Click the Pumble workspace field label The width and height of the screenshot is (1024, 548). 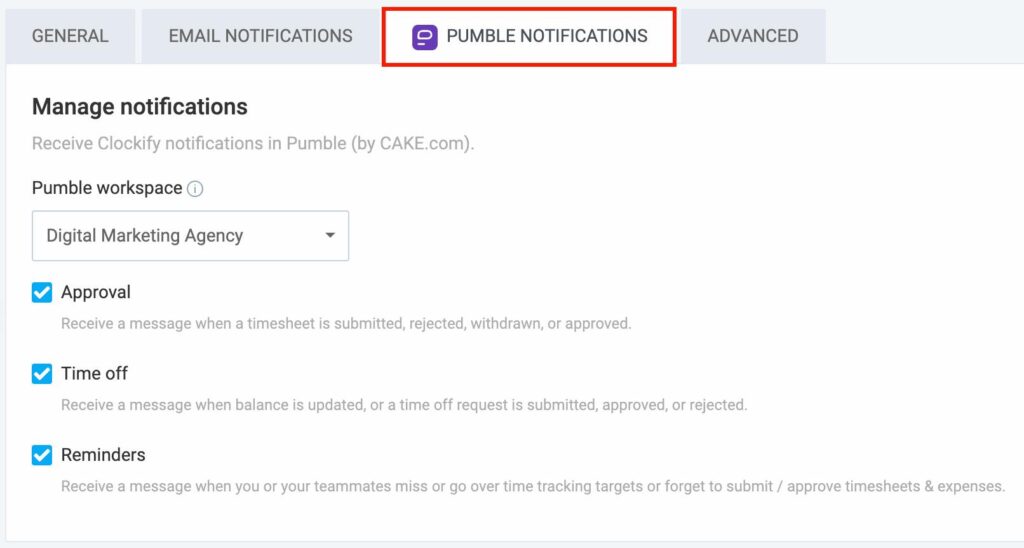point(107,188)
